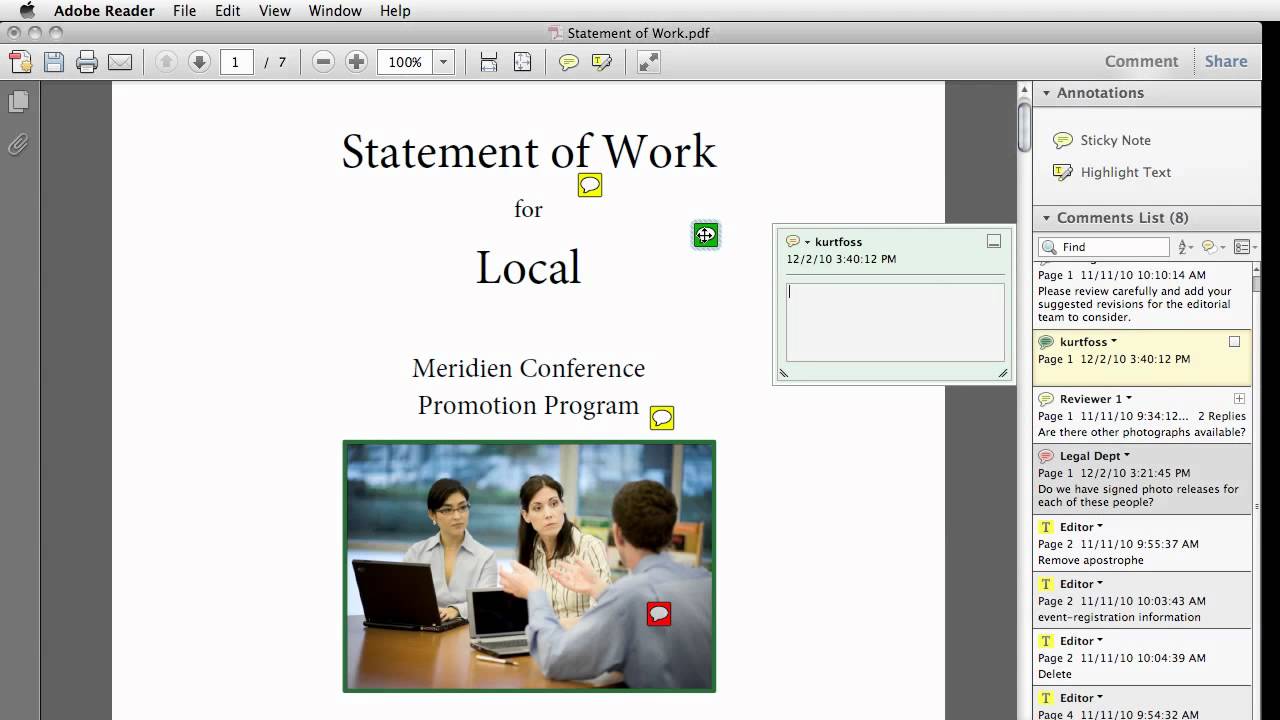This screenshot has height=720, width=1280.
Task: Open the View menu
Action: pyautogui.click(x=274, y=10)
